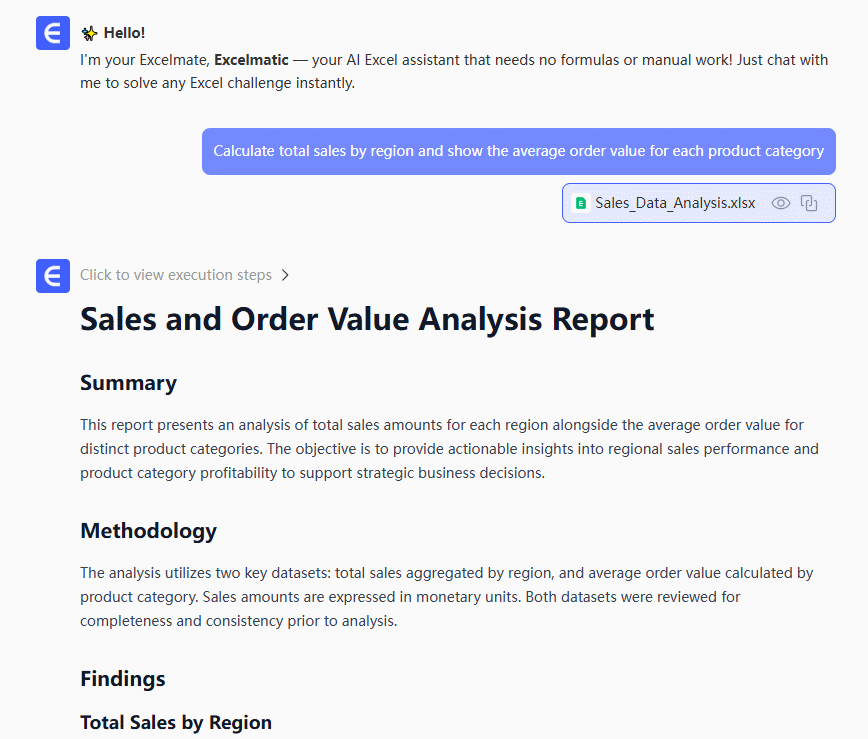Click the Methodology section heading
The width and height of the screenshot is (868, 739).
[148, 531]
